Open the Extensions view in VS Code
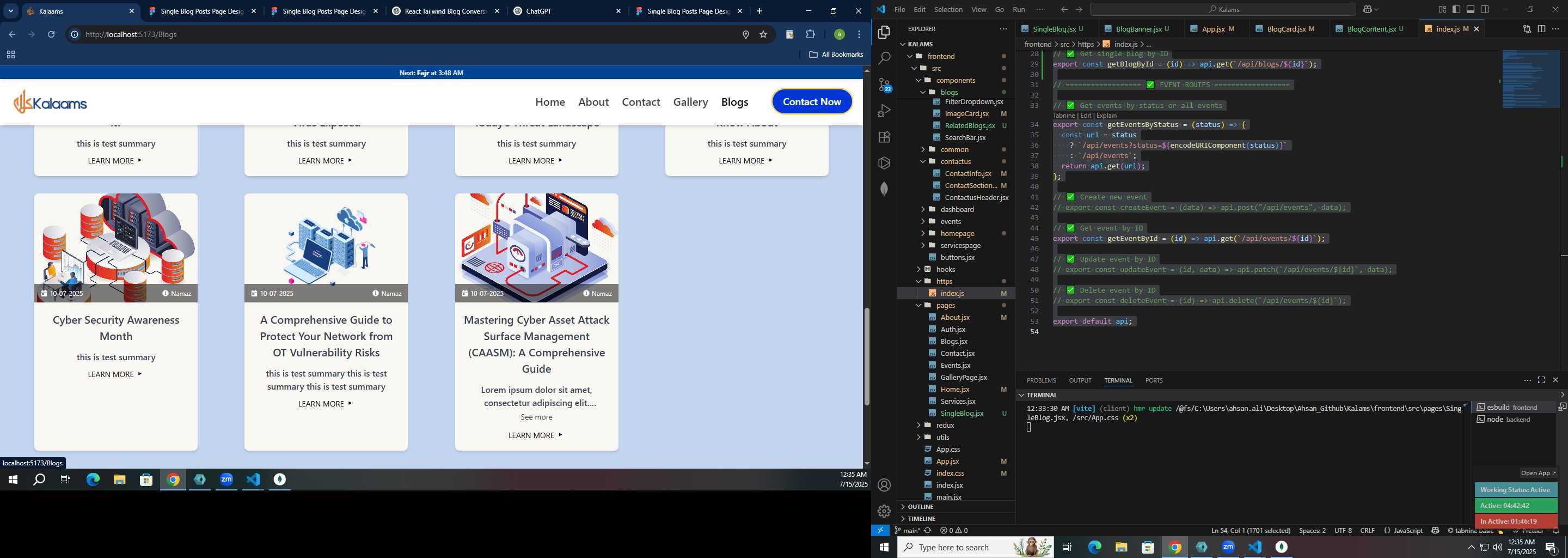Viewport: 1568px width, 558px height. (884, 137)
